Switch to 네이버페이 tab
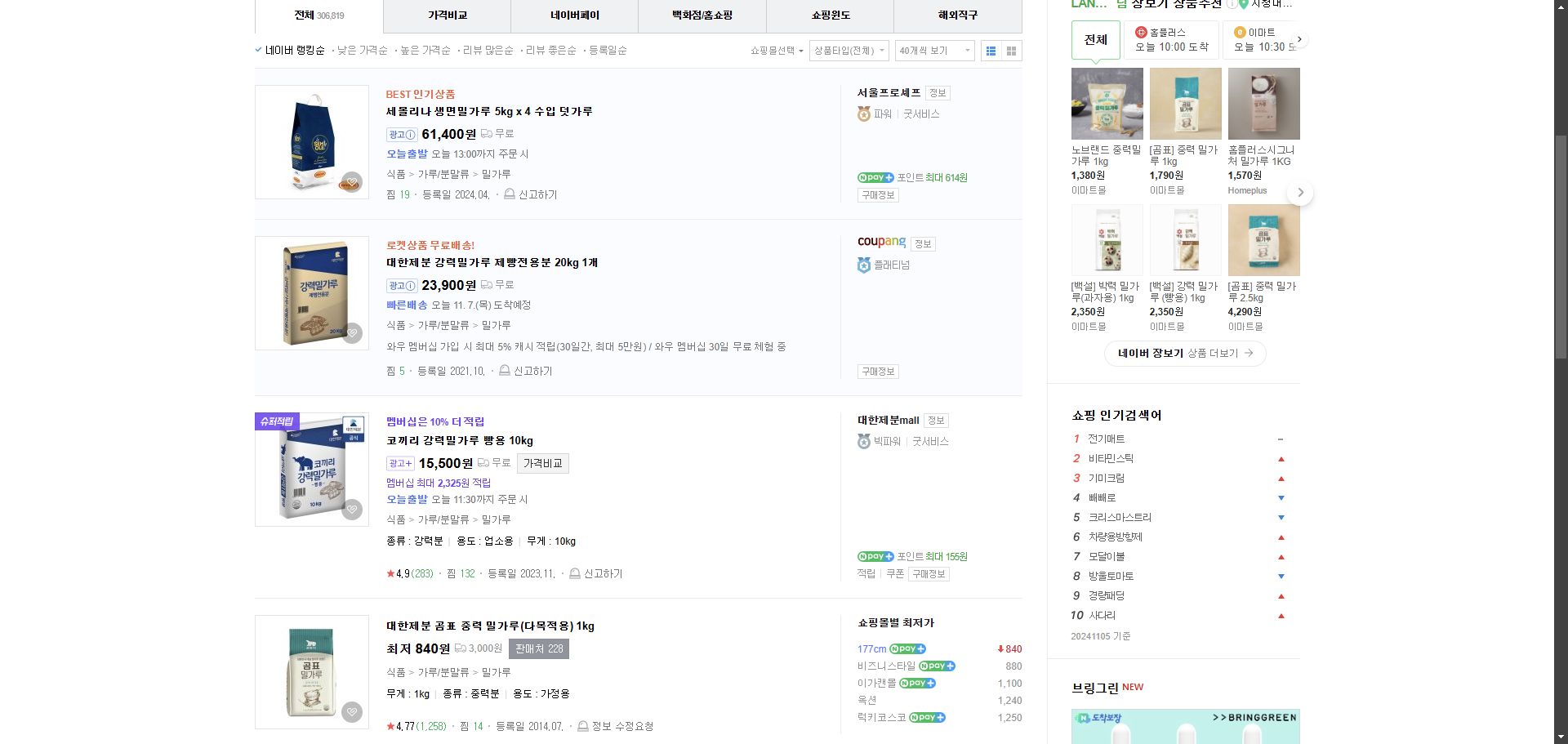 [575, 16]
